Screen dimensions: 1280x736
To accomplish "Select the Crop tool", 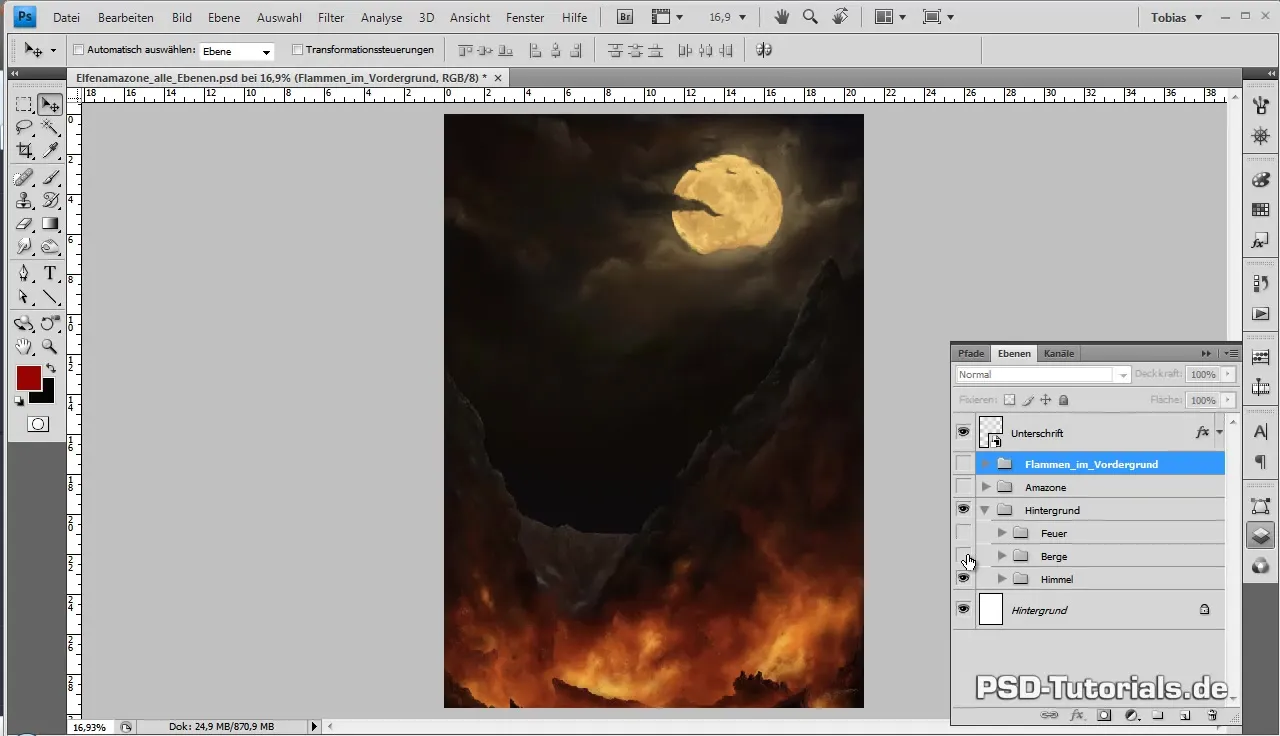I will coord(24,151).
